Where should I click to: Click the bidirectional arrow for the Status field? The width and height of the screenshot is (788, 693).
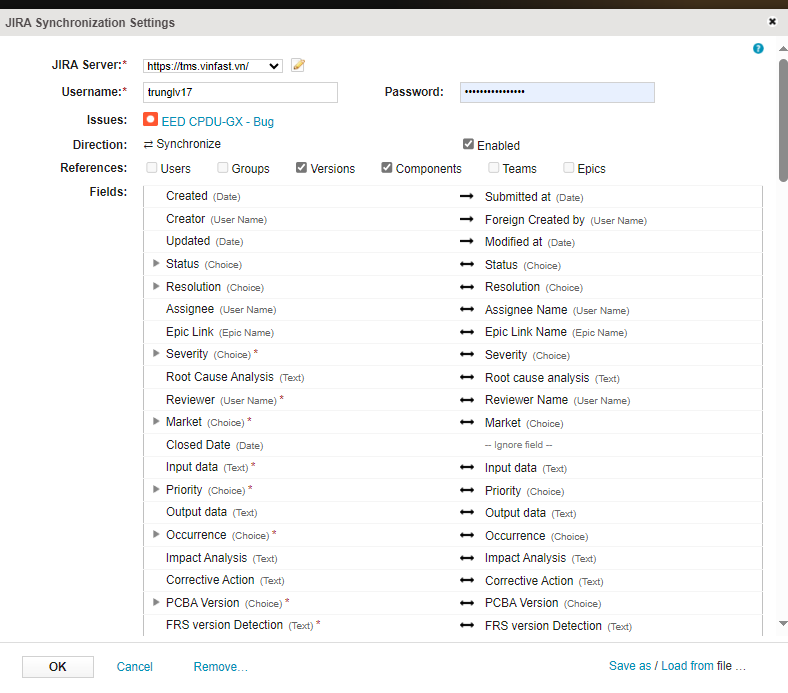coord(466,264)
